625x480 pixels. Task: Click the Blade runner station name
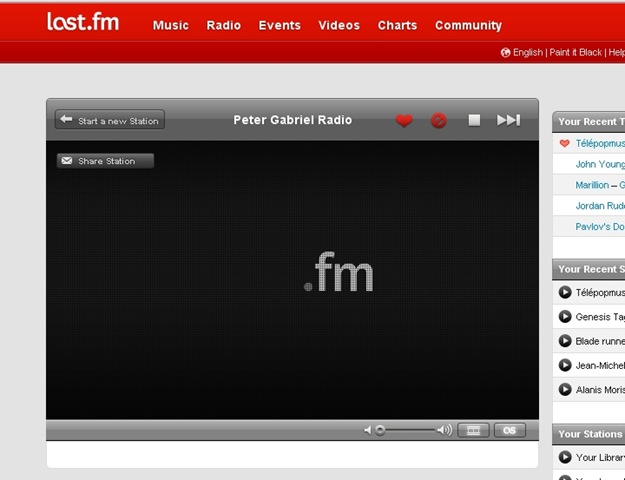click(x=600, y=341)
